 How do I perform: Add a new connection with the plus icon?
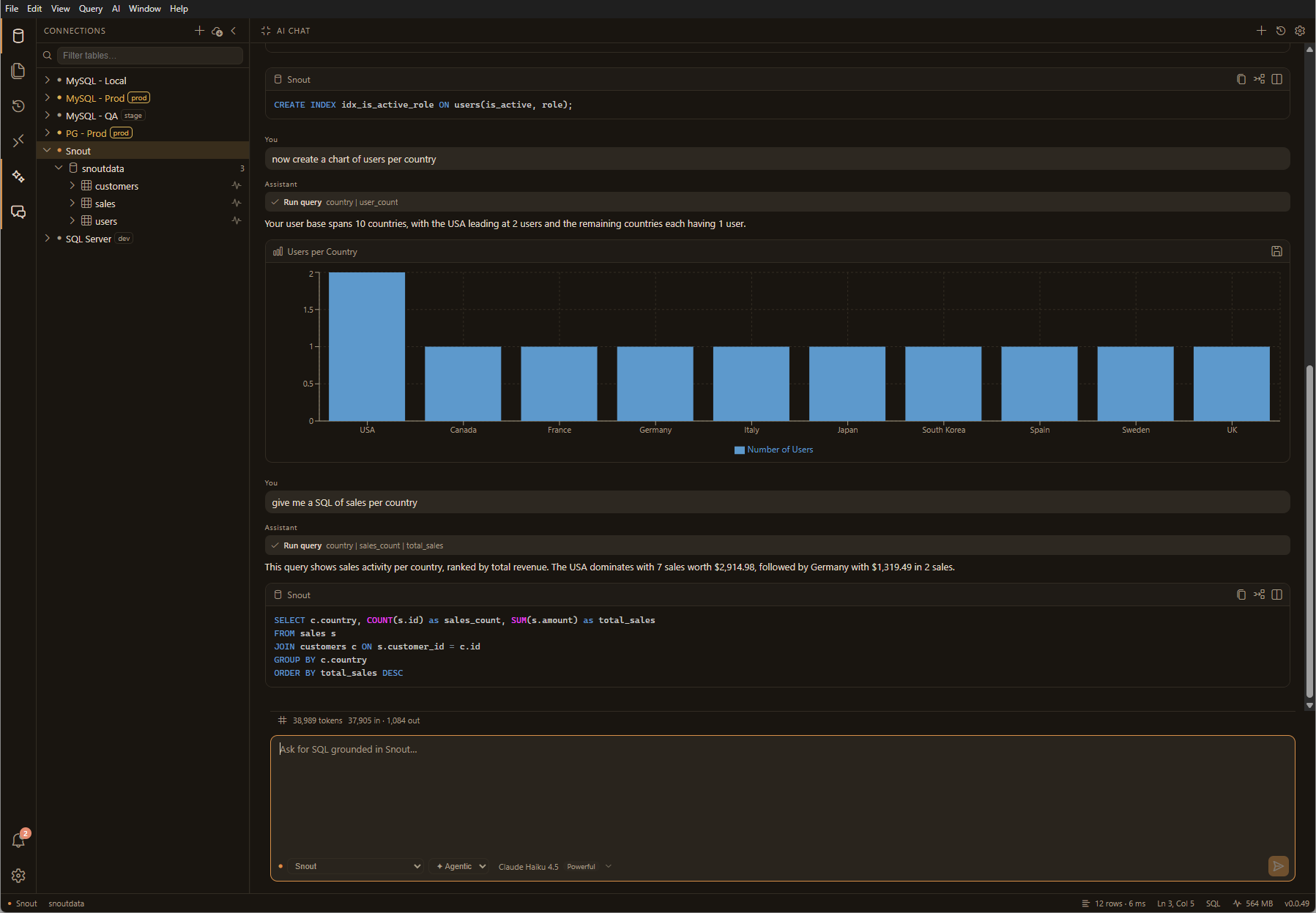199,31
